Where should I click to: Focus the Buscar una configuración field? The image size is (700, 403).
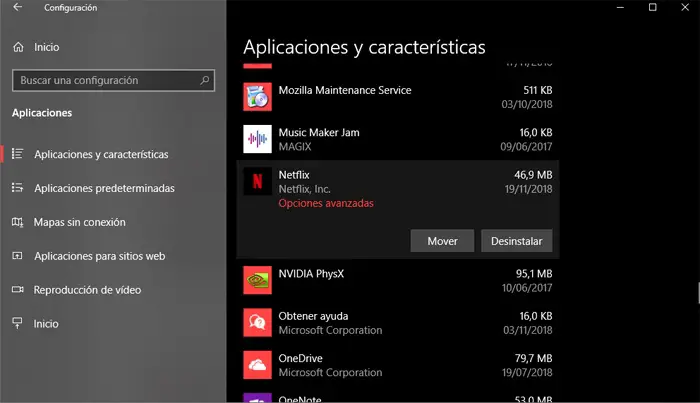[x=113, y=80]
